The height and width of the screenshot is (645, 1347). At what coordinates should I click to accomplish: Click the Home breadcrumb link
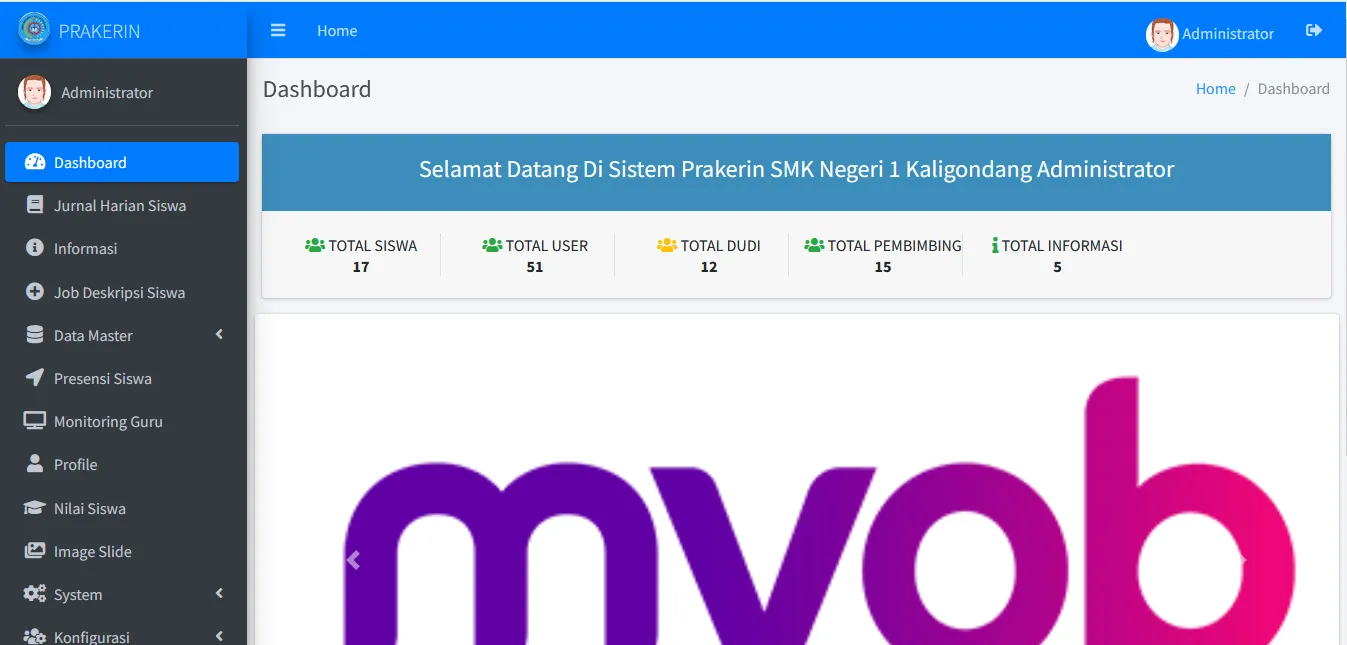click(x=1215, y=88)
